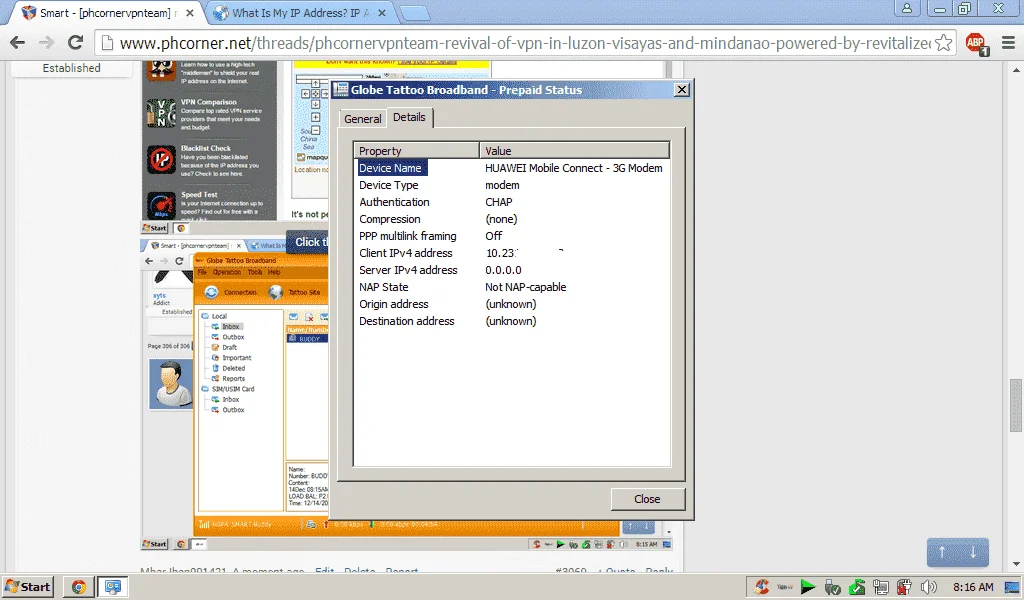Image resolution: width=1024 pixels, height=600 pixels.
Task: Close the What Is My IP Address tab
Action: (382, 13)
